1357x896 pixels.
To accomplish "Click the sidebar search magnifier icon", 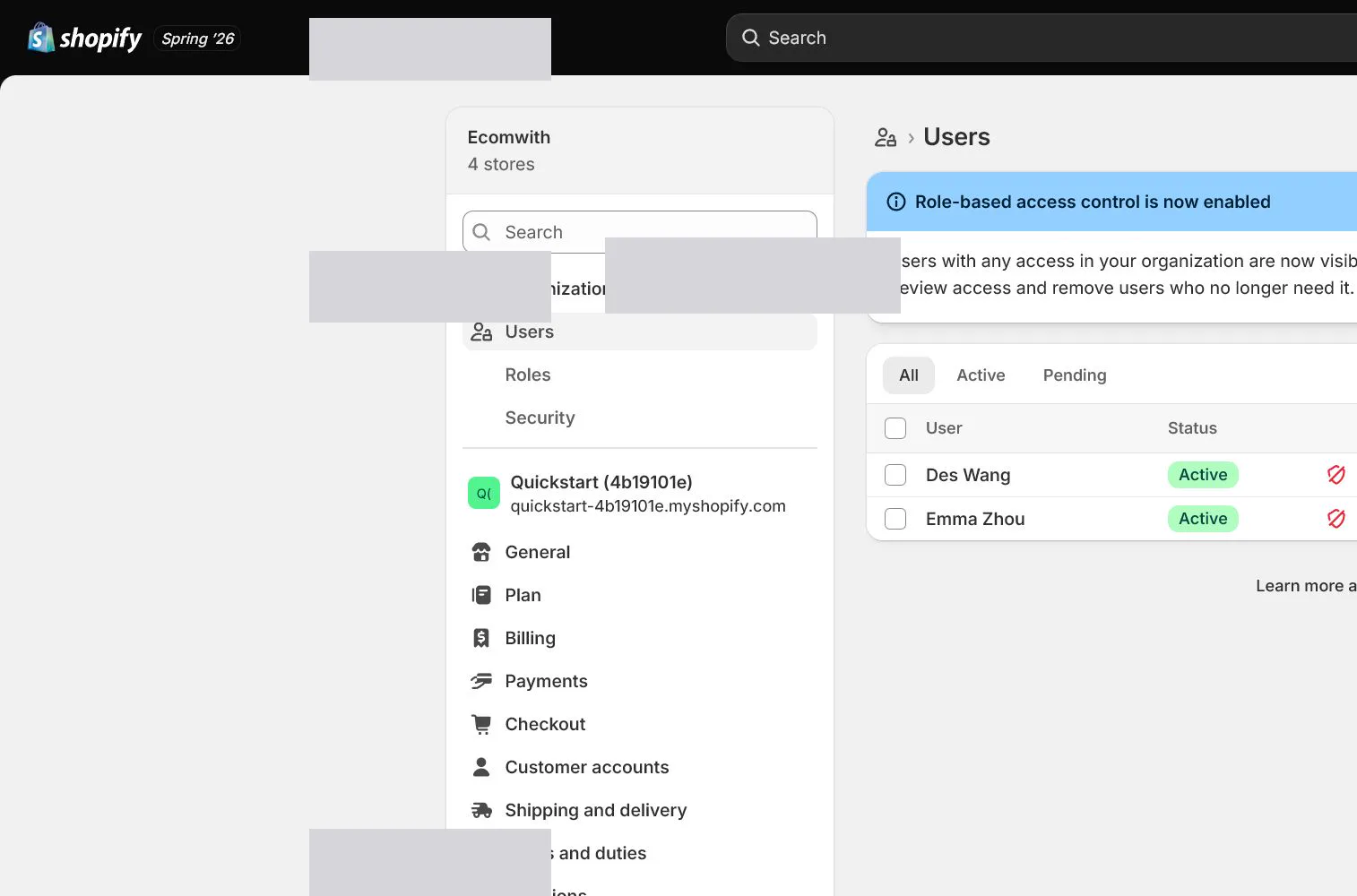I will click(x=481, y=232).
